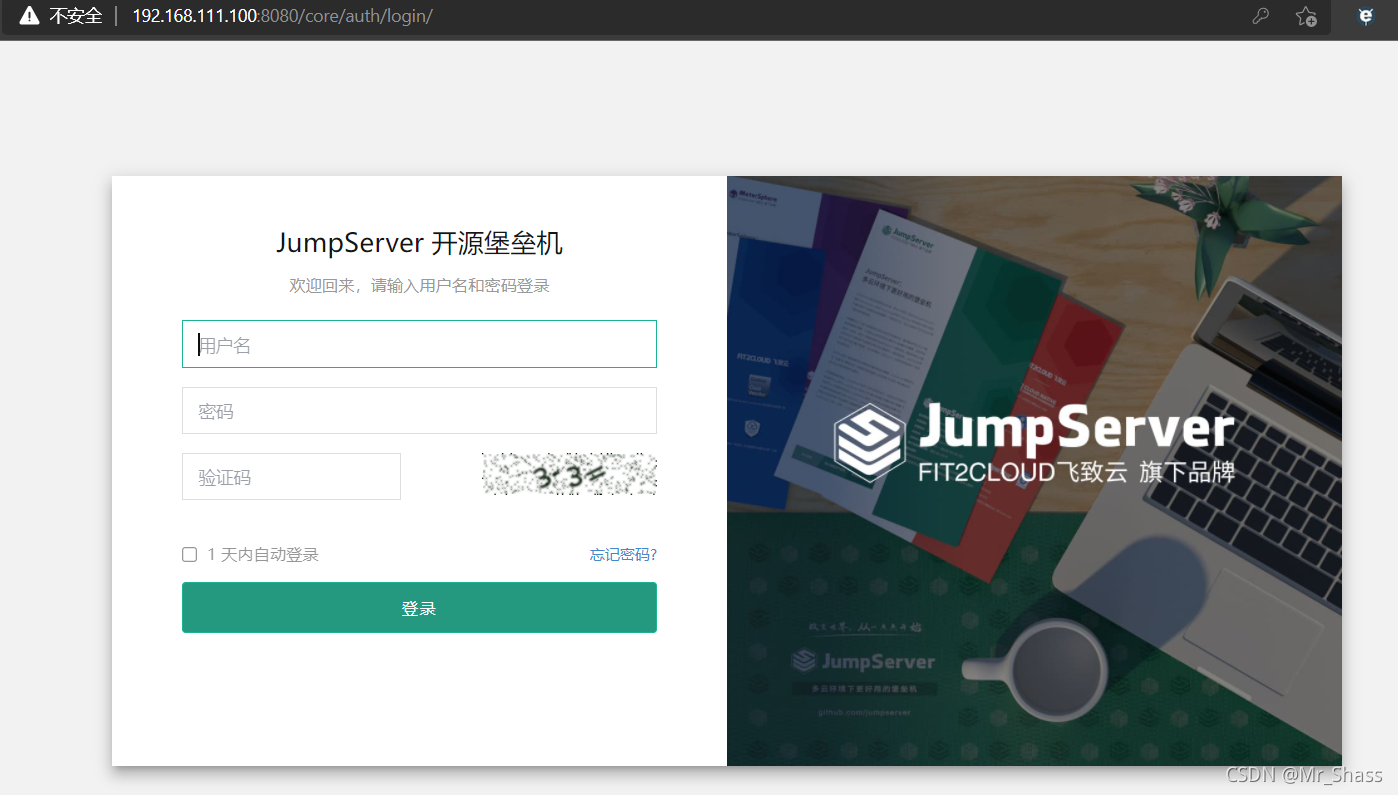Click the JumpServer 开源堡垒机 page title
The height and width of the screenshot is (795, 1398).
click(x=419, y=242)
